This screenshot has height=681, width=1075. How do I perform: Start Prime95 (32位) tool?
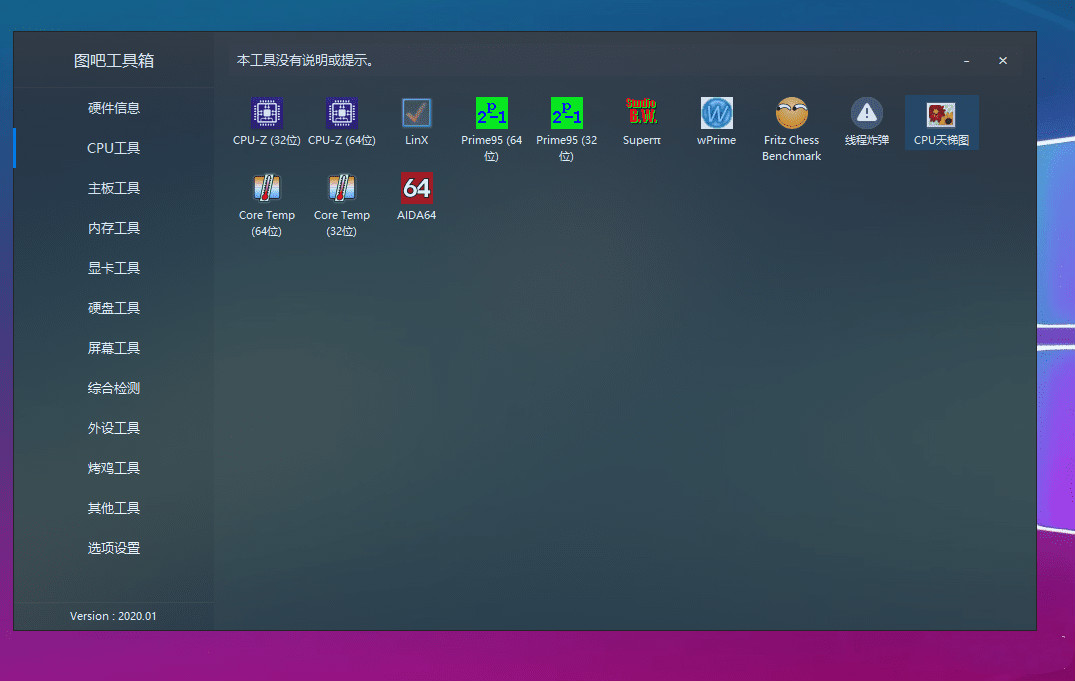[x=566, y=113]
